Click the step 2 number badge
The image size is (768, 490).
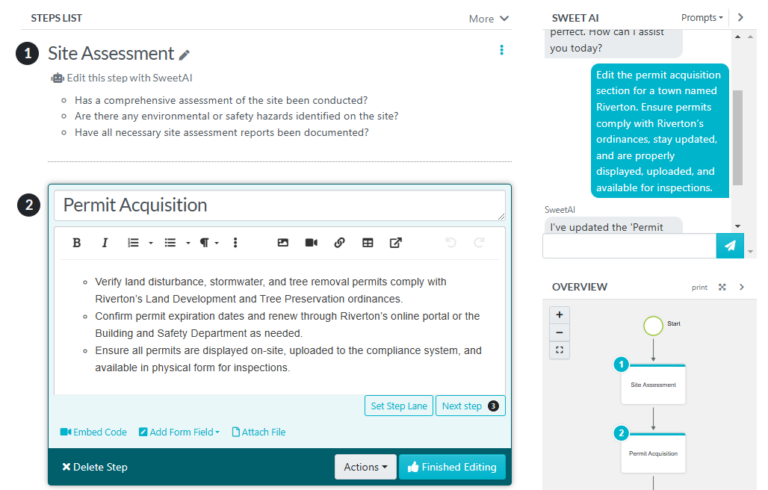point(29,205)
